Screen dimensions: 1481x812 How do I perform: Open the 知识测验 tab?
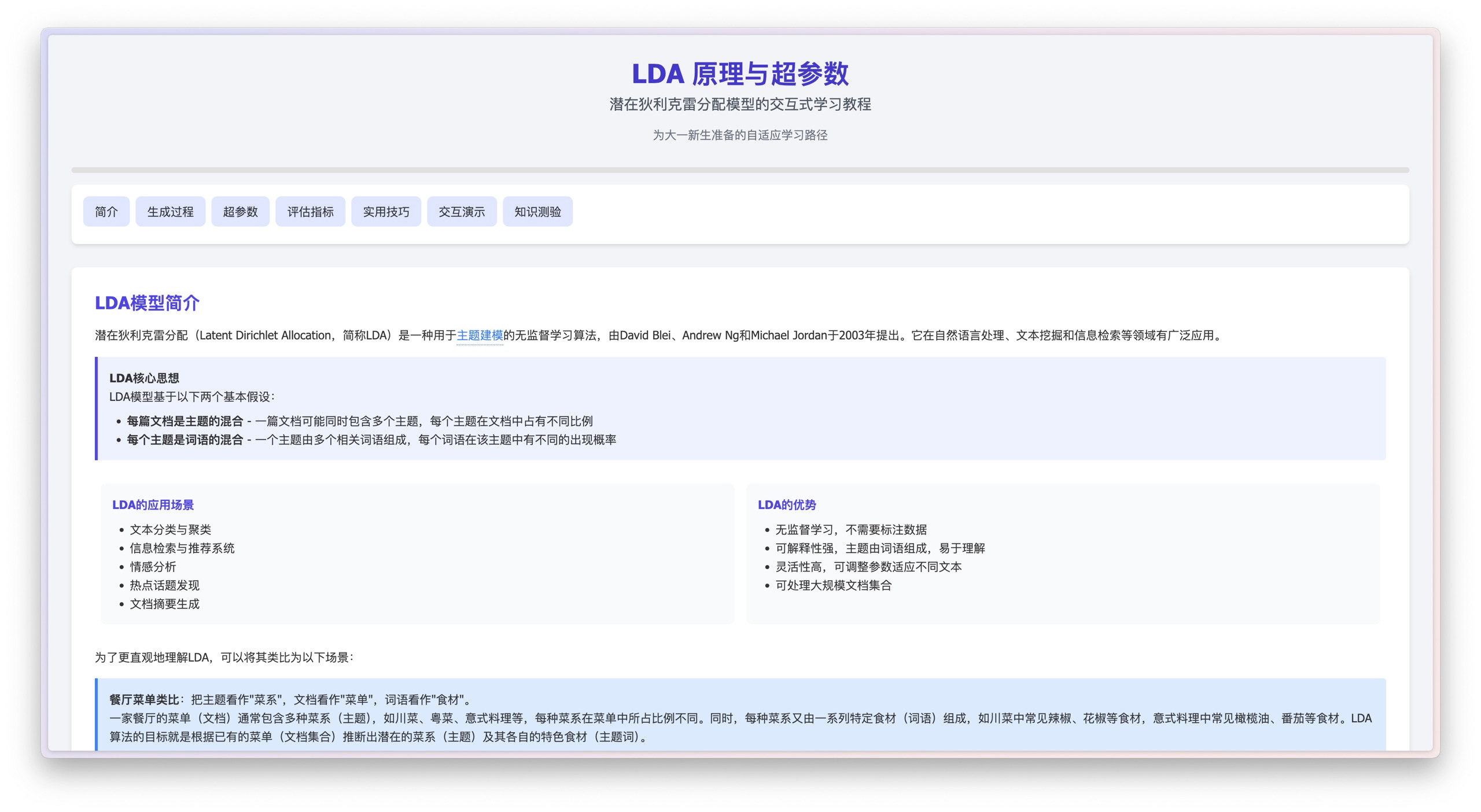point(537,212)
